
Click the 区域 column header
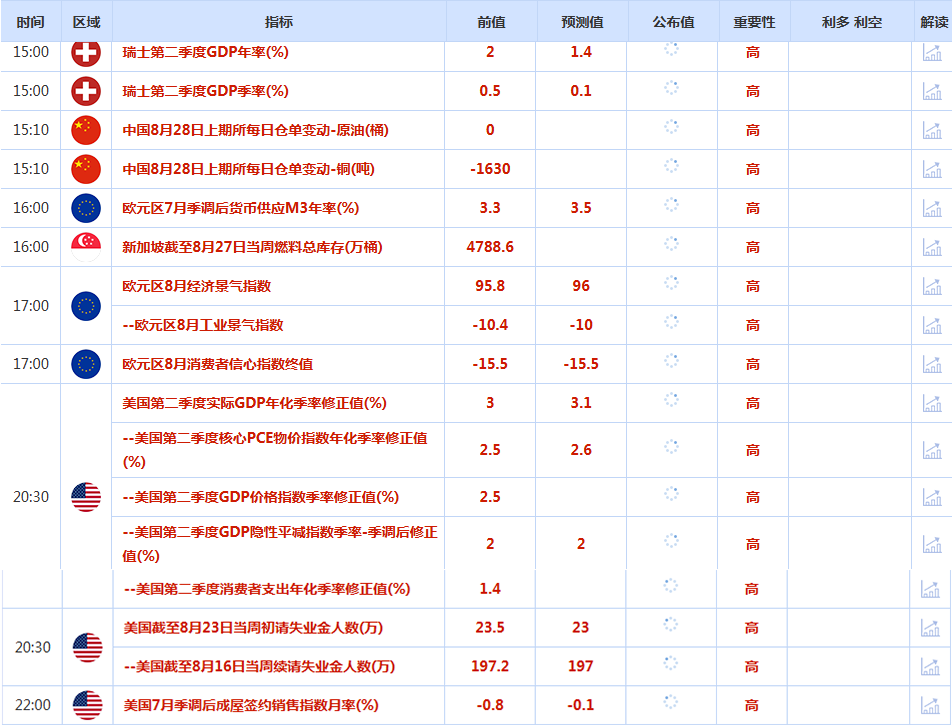86,22
